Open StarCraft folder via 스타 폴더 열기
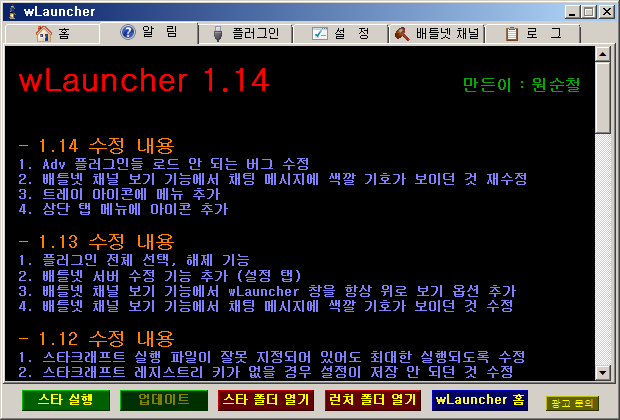Screen dimensions: 620x420 coord(266,400)
